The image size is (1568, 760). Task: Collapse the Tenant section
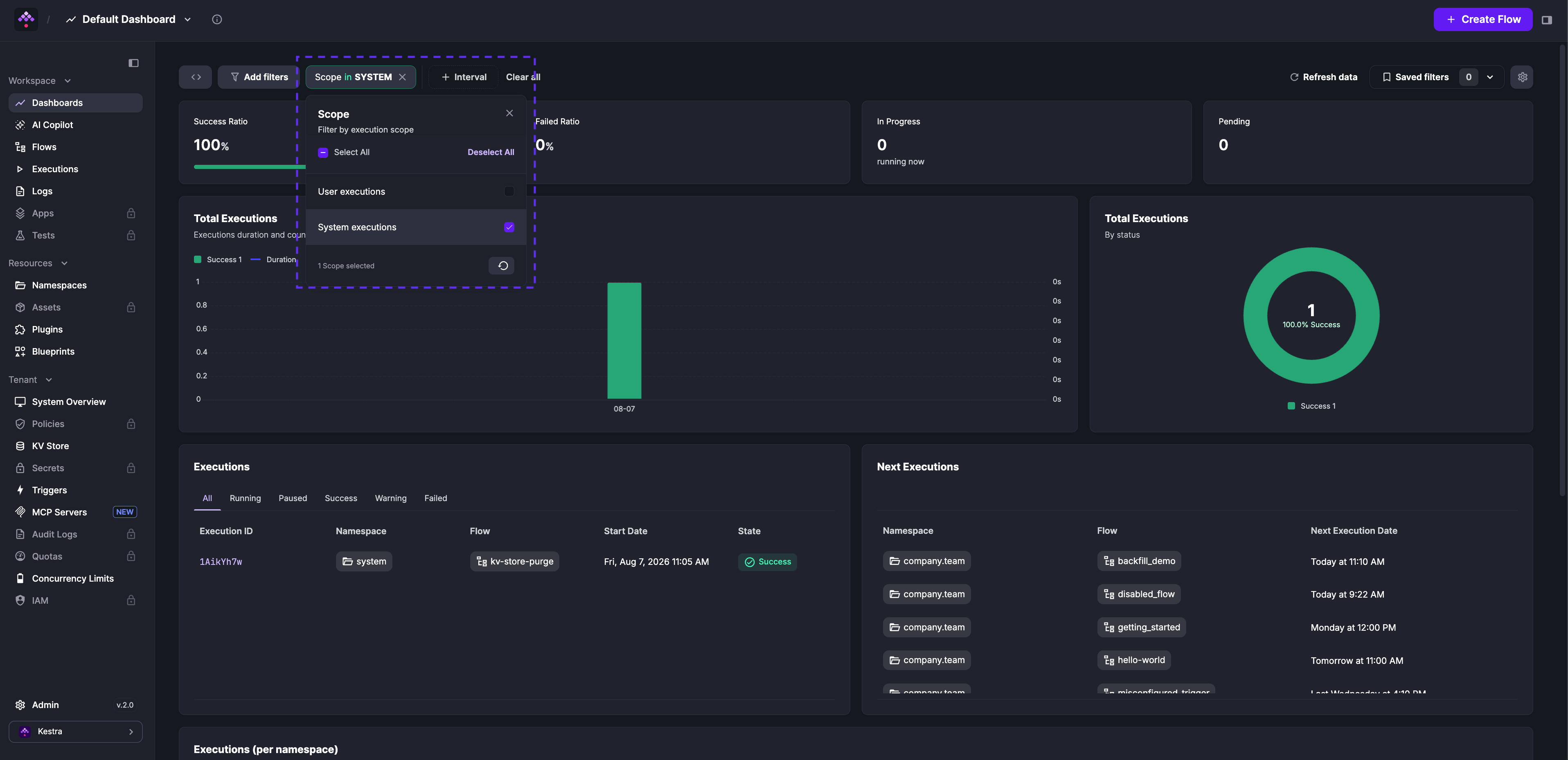pos(30,380)
